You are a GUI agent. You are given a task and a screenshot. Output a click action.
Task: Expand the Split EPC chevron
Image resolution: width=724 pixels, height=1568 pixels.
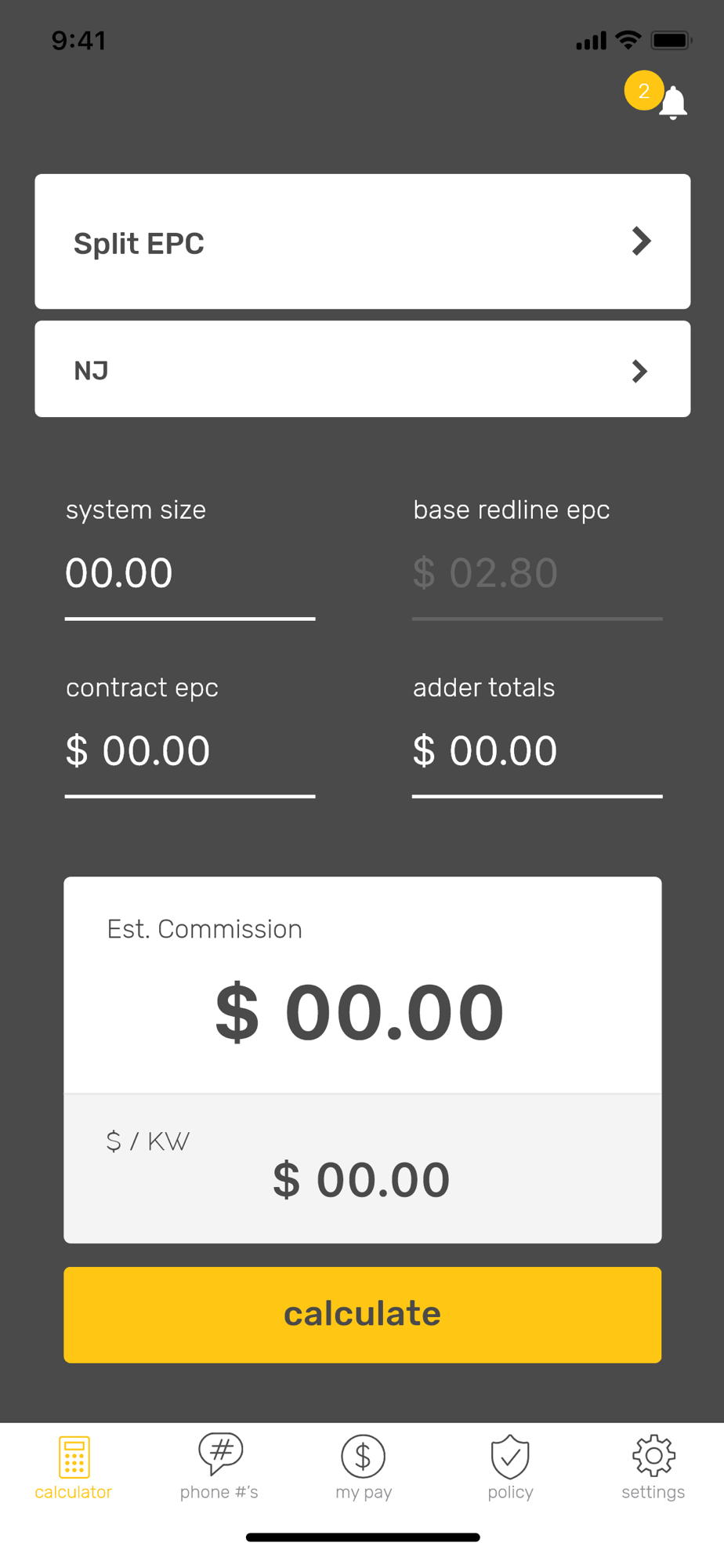[641, 241]
